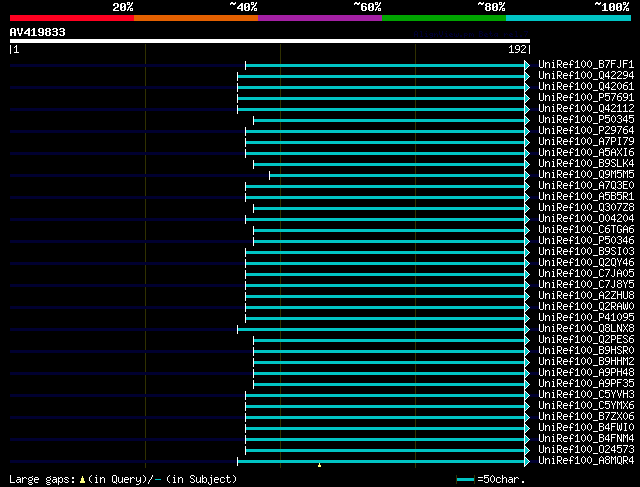The height and width of the screenshot is (487, 640).
Task: Click the UniRef100_Q8LNX8 alignment bar
Action: pyautogui.click(x=381, y=329)
